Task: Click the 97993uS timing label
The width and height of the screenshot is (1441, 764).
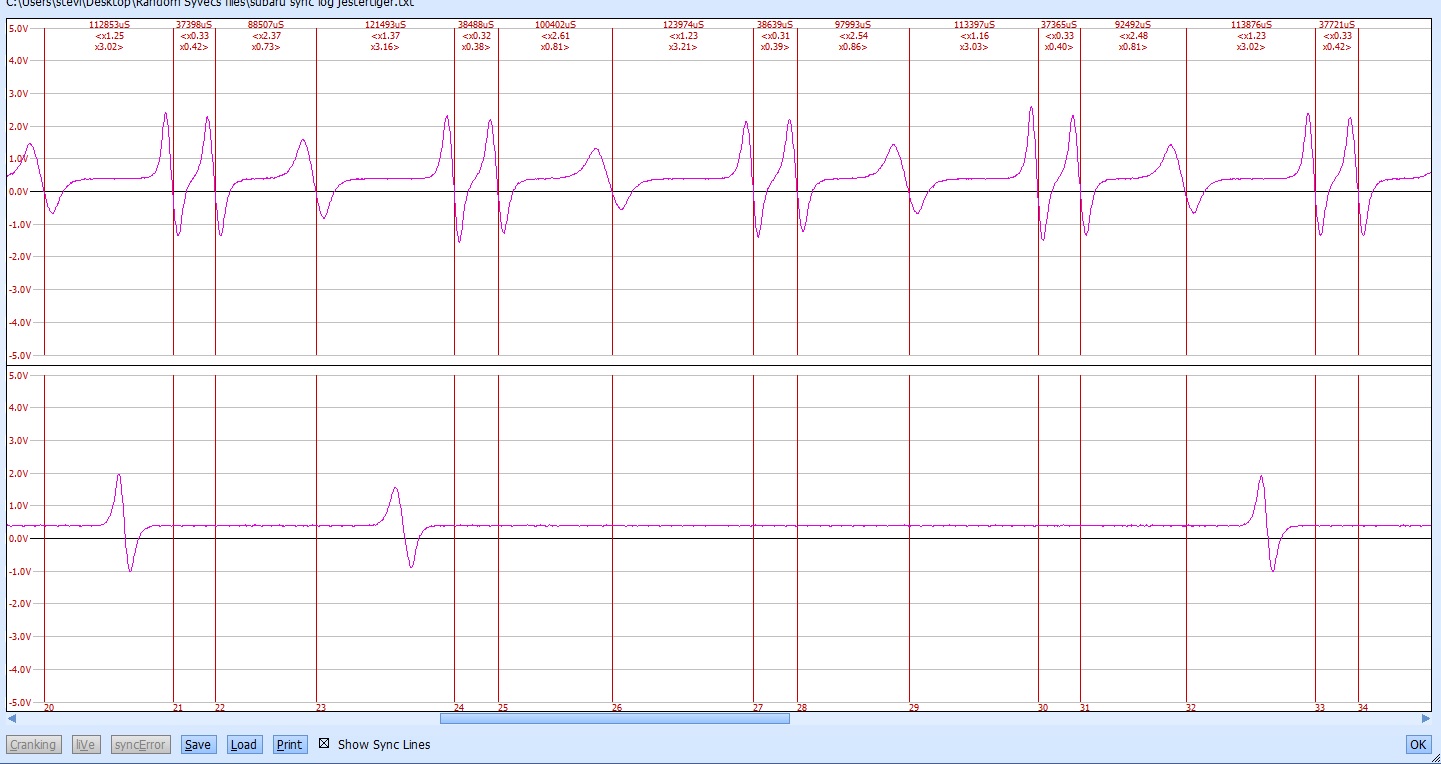Action: [x=853, y=24]
